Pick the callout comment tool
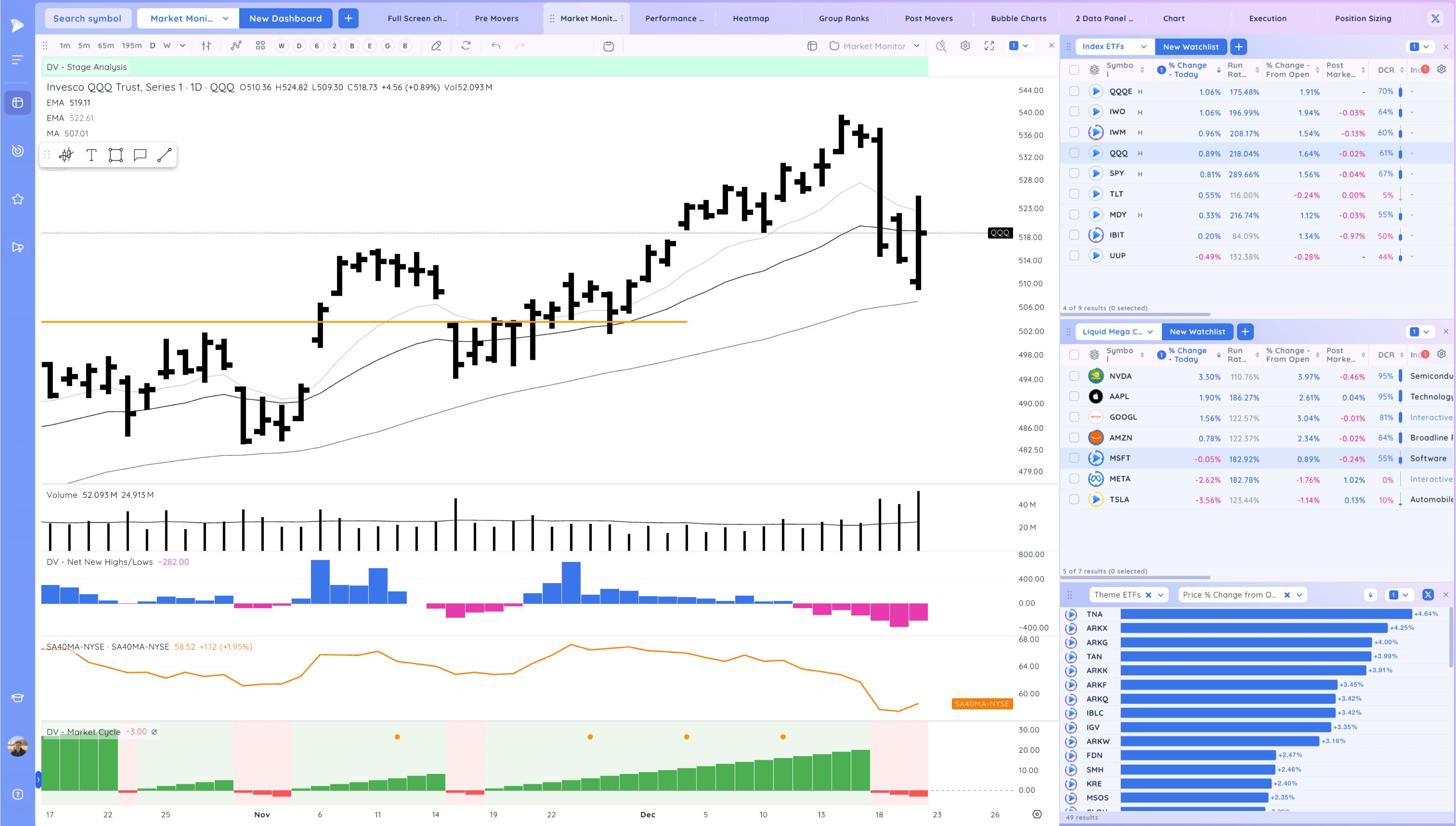1456x826 pixels. 140,155
